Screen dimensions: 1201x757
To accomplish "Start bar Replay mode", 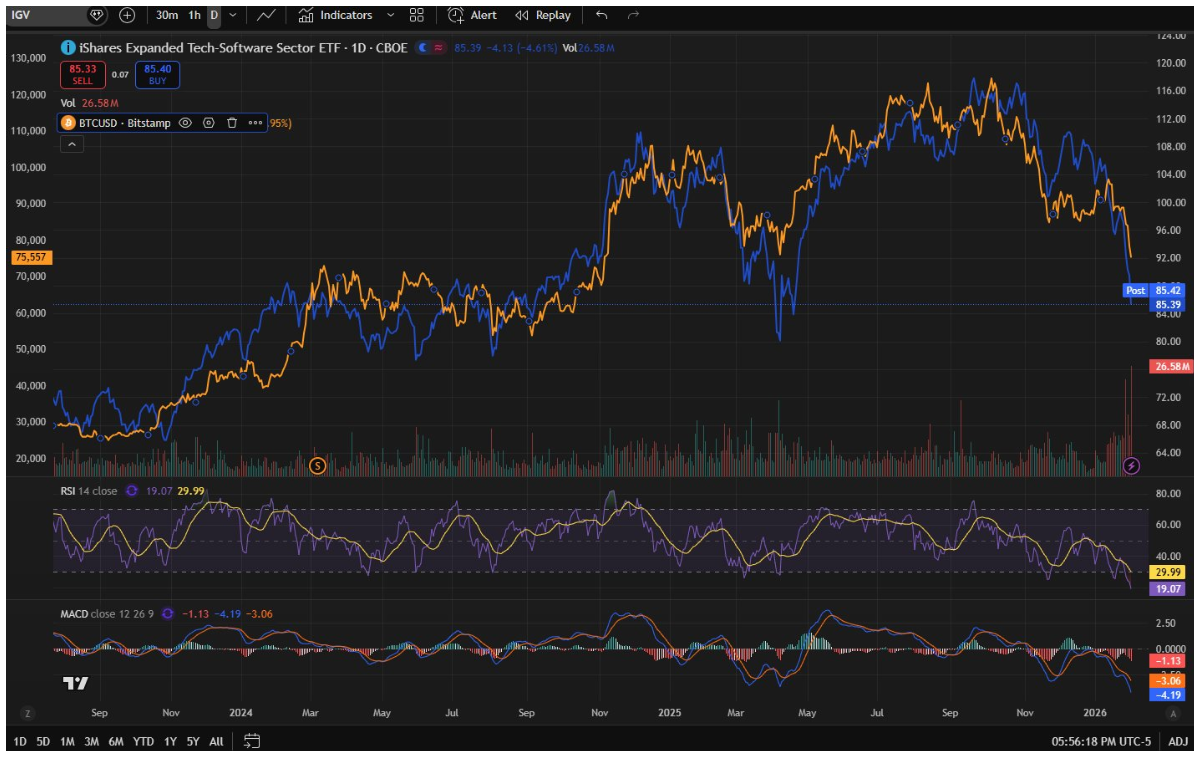I will coord(539,15).
